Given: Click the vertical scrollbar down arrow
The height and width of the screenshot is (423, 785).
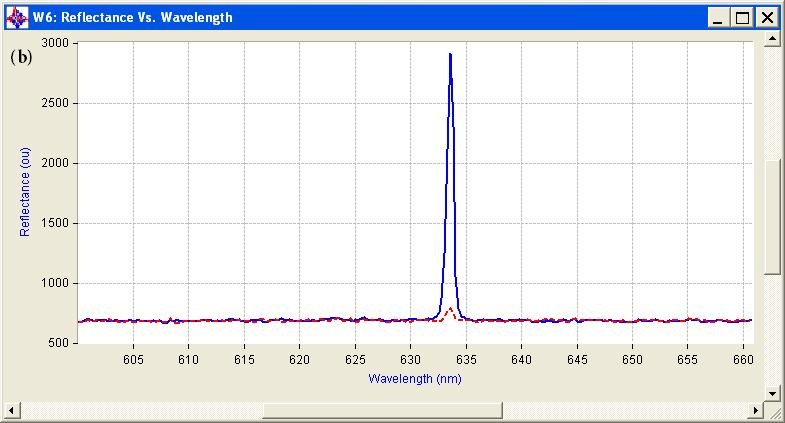Looking at the screenshot, I should tap(772, 393).
